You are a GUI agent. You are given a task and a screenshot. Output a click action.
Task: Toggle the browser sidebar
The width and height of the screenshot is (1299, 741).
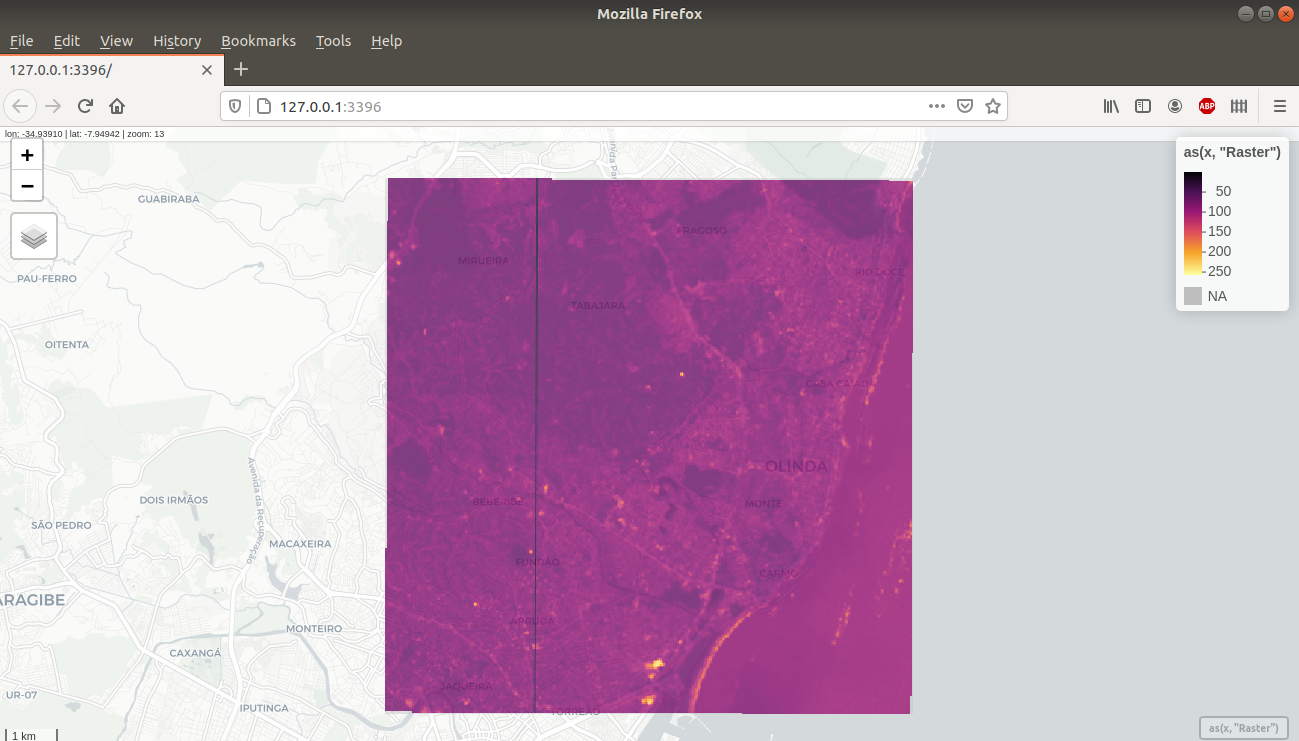point(1143,105)
